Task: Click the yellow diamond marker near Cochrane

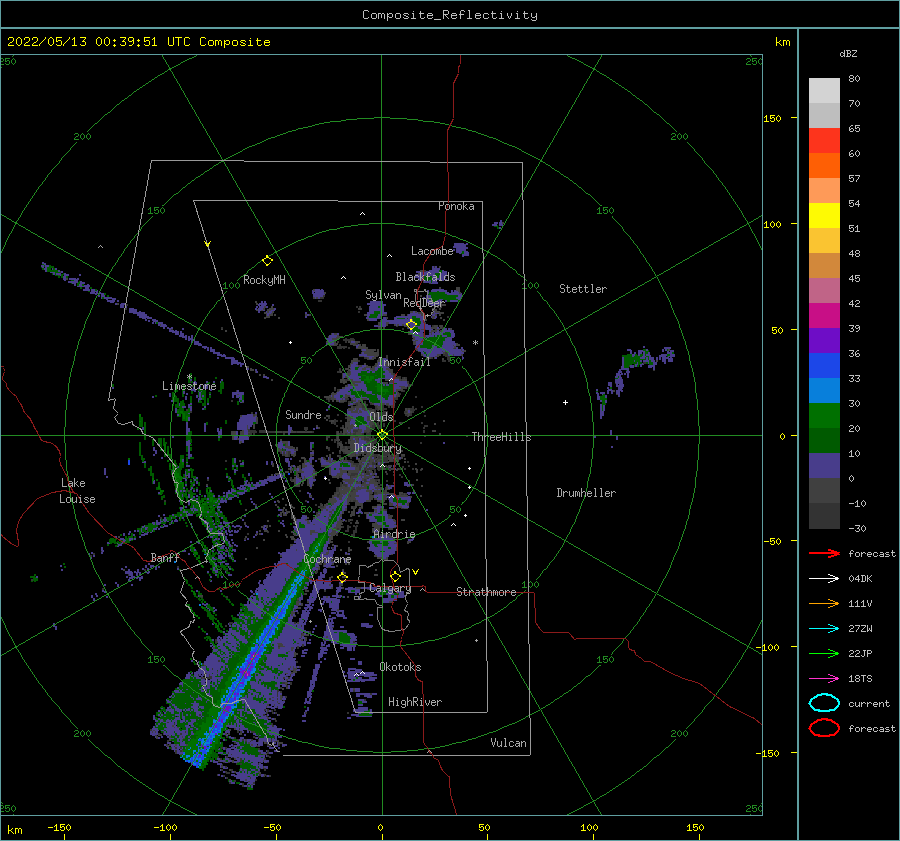Action: [x=343, y=577]
